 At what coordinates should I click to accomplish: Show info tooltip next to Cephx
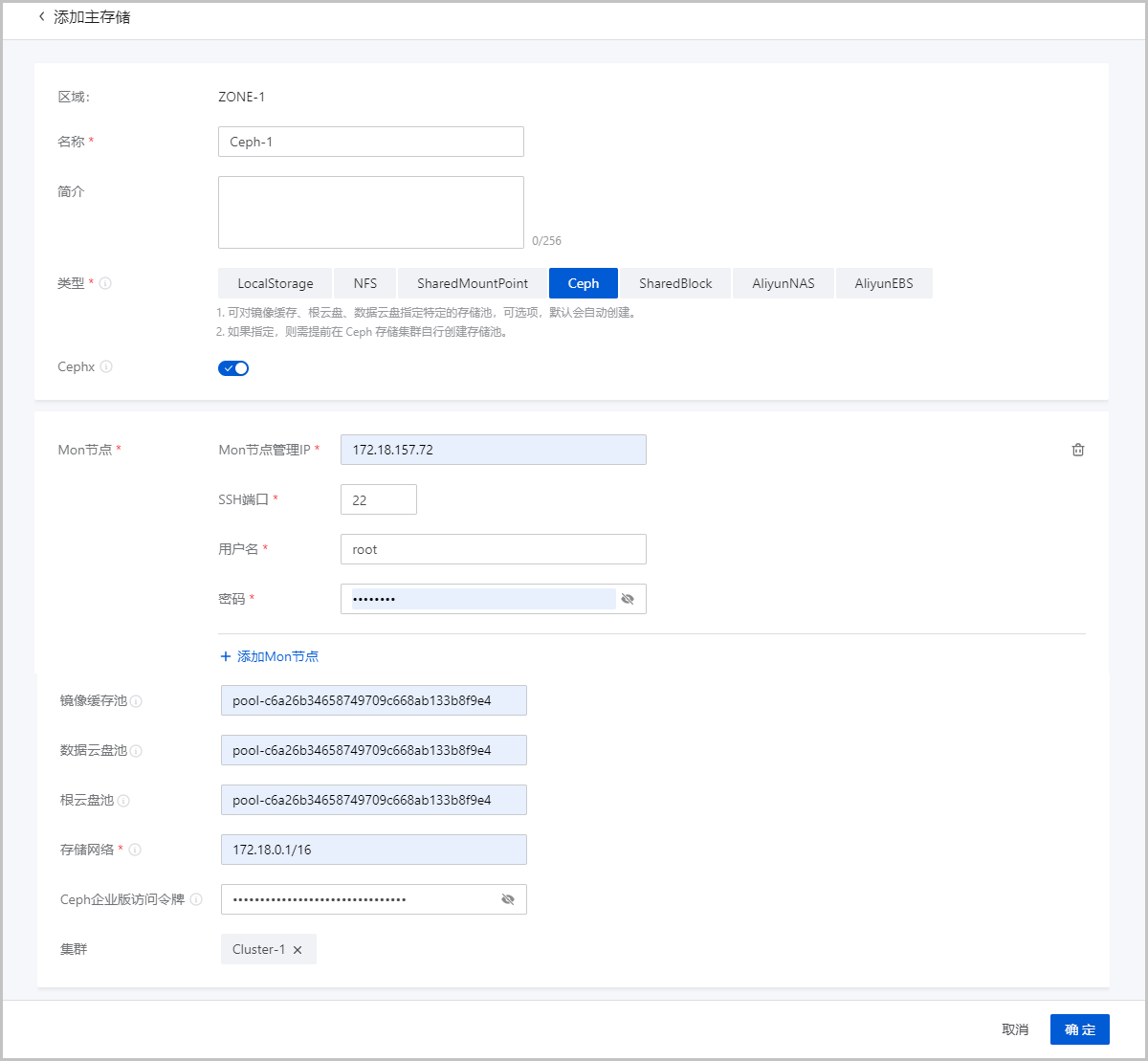click(106, 366)
